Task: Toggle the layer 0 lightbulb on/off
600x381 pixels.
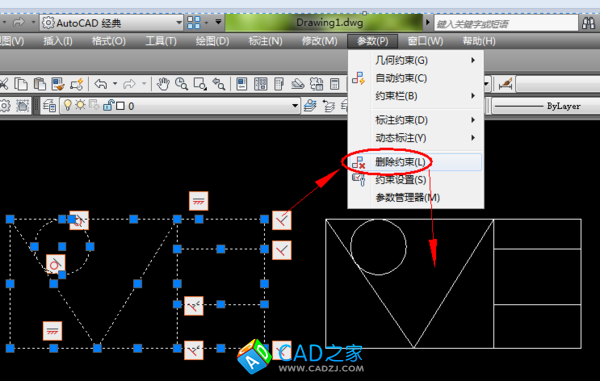Action: coord(68,105)
